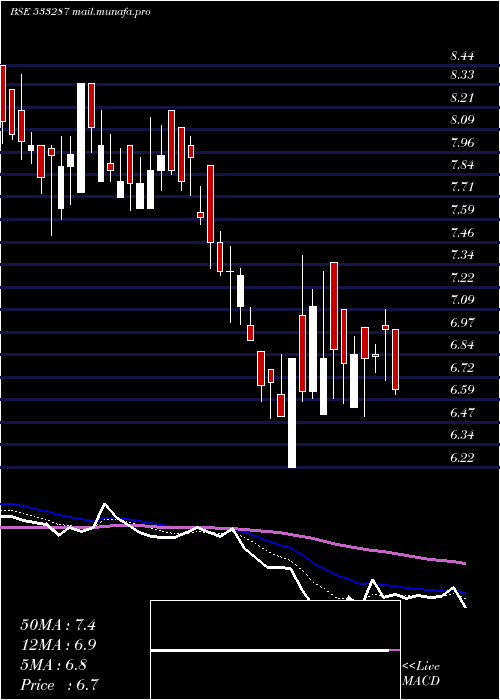Click the 7.46 price axis label
This screenshot has height=700, width=500.
[x=462, y=233]
